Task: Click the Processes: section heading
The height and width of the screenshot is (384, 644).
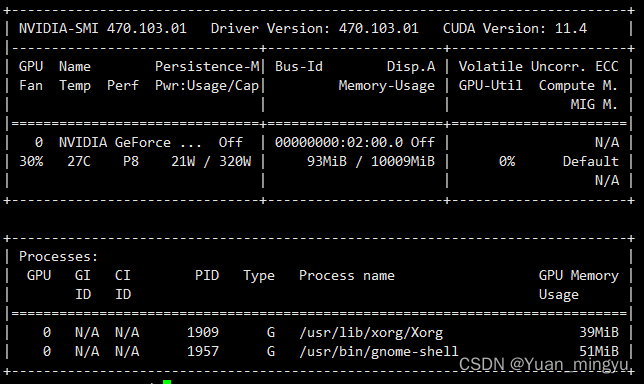Action: click(59, 257)
